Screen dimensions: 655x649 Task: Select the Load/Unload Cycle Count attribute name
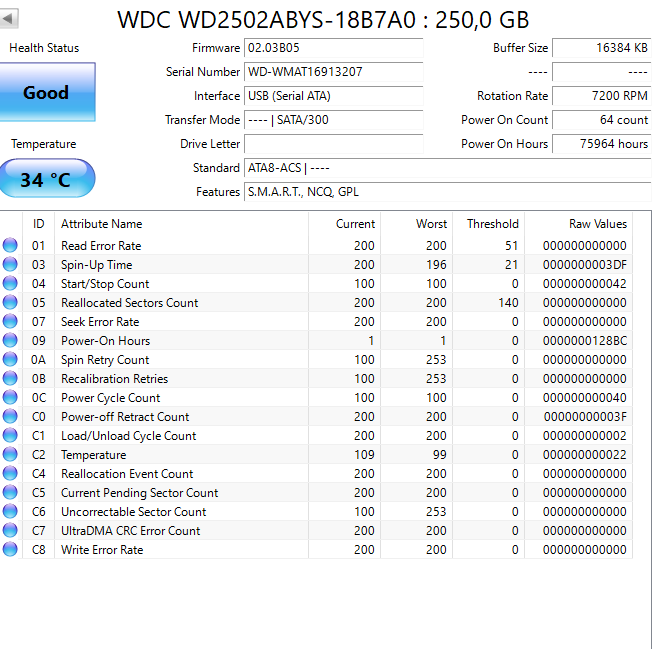click(x=128, y=436)
